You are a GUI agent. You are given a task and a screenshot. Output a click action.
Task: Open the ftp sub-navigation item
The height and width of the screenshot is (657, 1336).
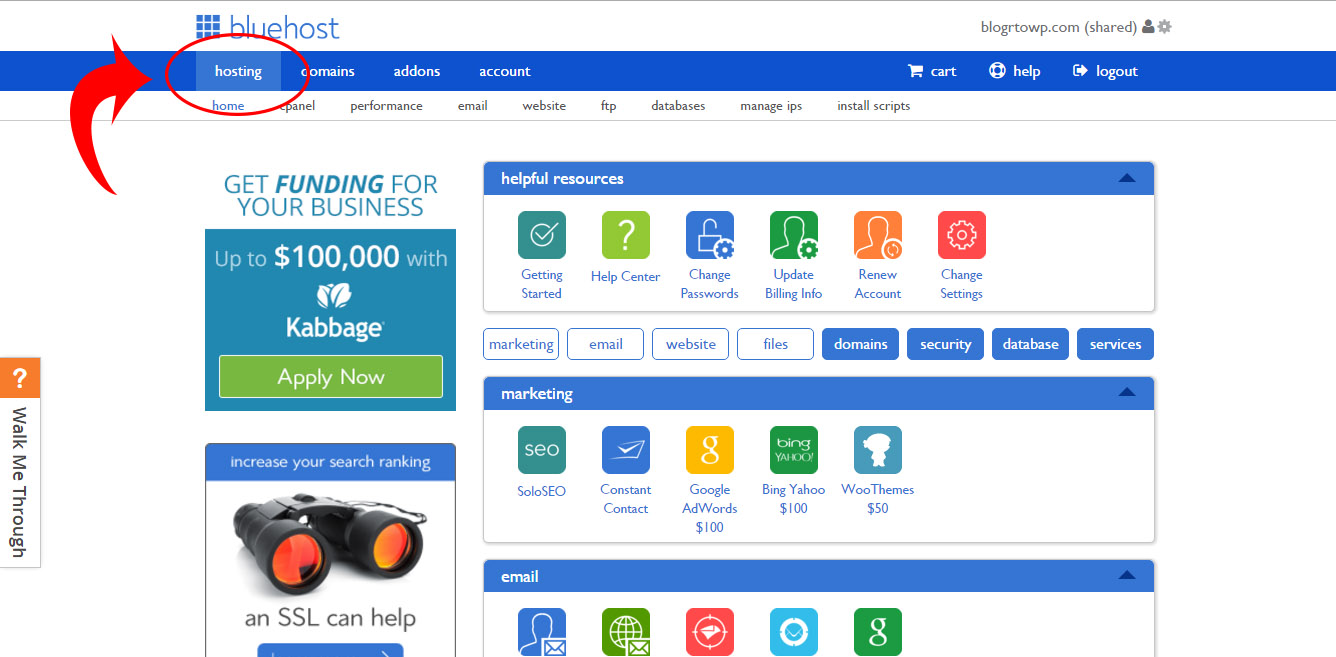point(609,106)
